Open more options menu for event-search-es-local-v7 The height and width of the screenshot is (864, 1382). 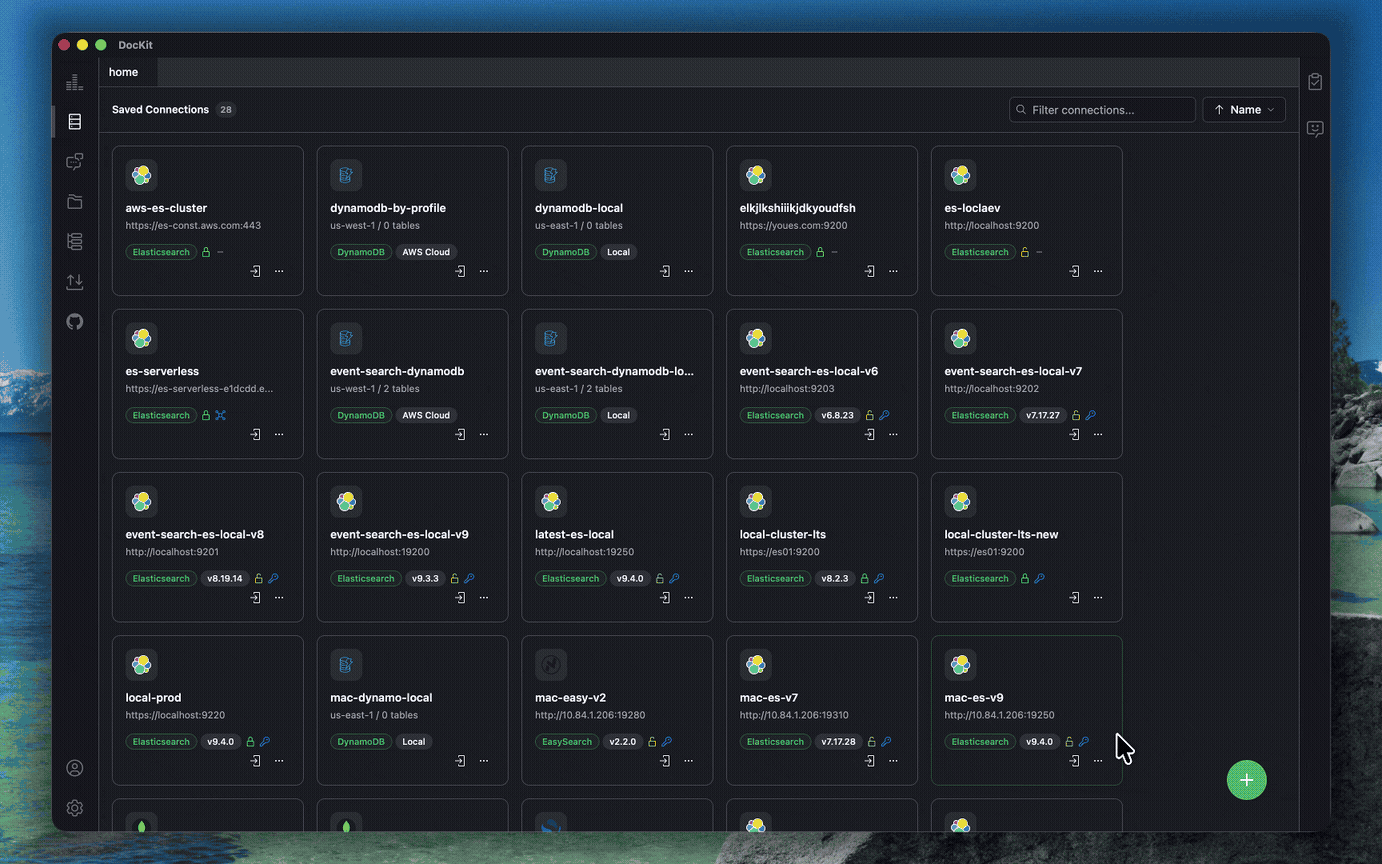pos(1098,434)
